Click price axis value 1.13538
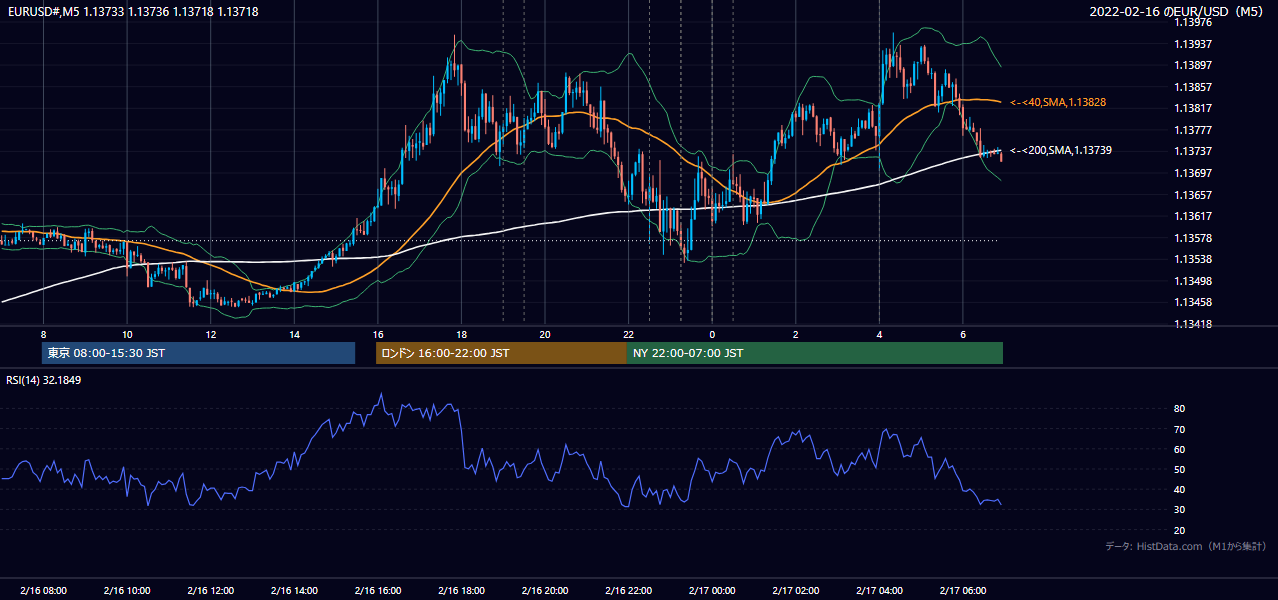 [x=1192, y=259]
